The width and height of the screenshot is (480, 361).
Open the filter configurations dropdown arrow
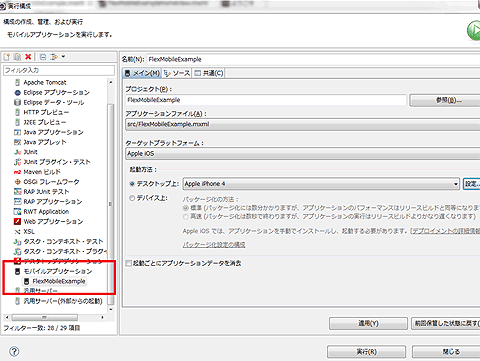pyautogui.click(x=63, y=56)
